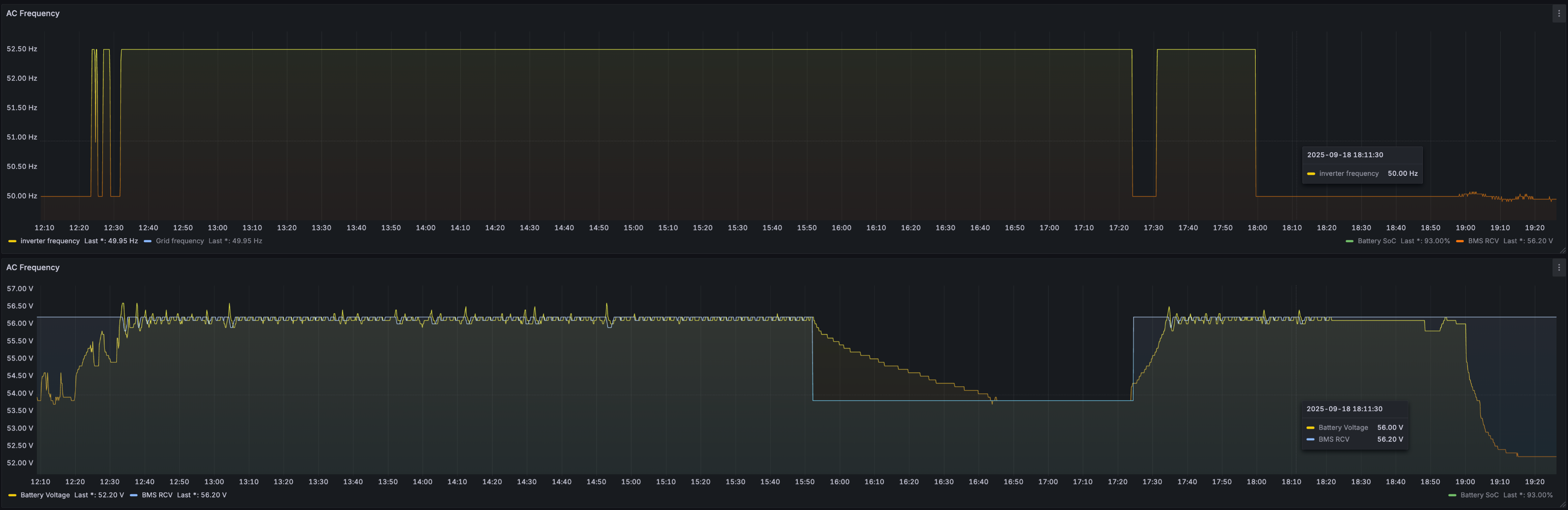The image size is (1568, 510).
Task: Toggle Battery Voltage series via its legend label
Action: (45, 495)
